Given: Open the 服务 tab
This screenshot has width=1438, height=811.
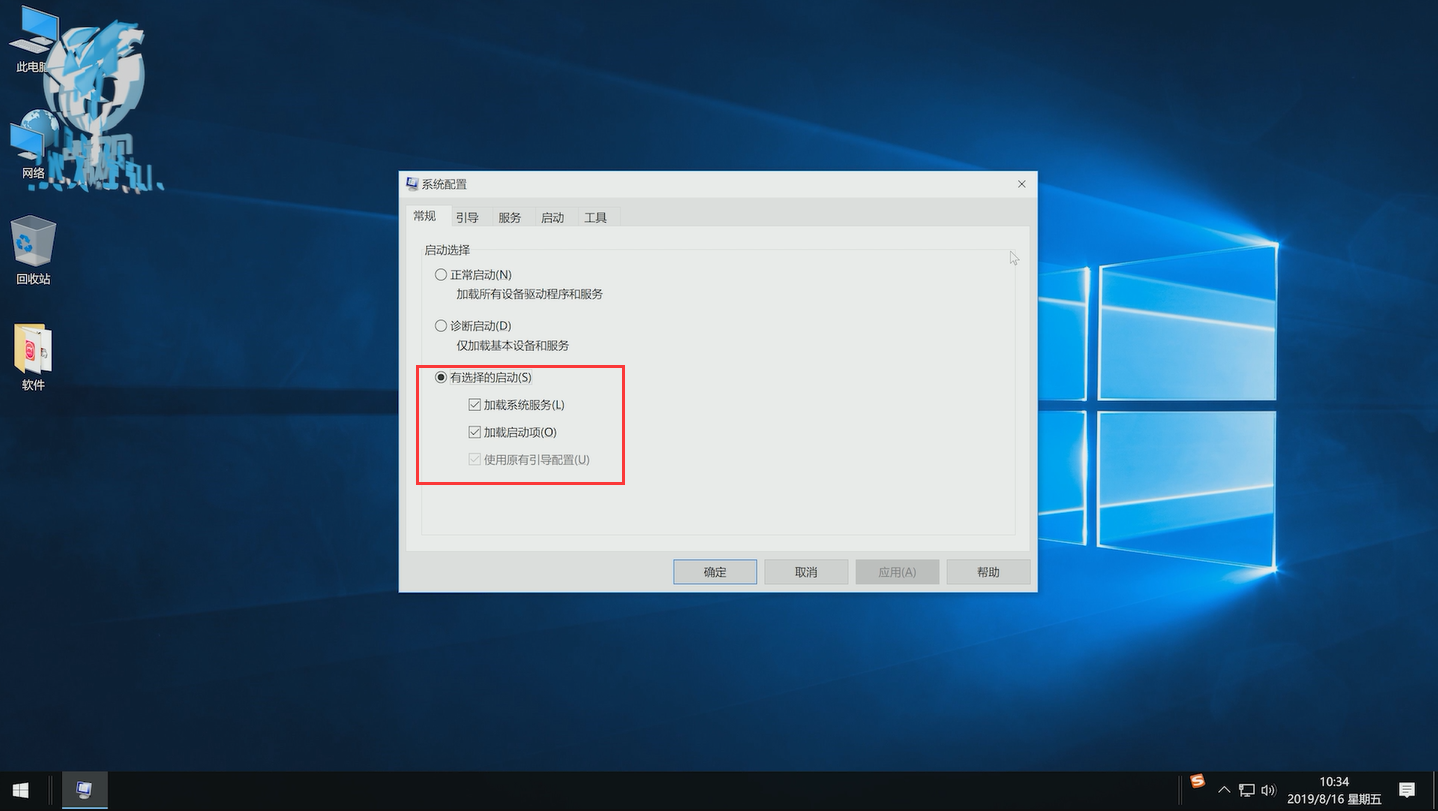Looking at the screenshot, I should 510,217.
